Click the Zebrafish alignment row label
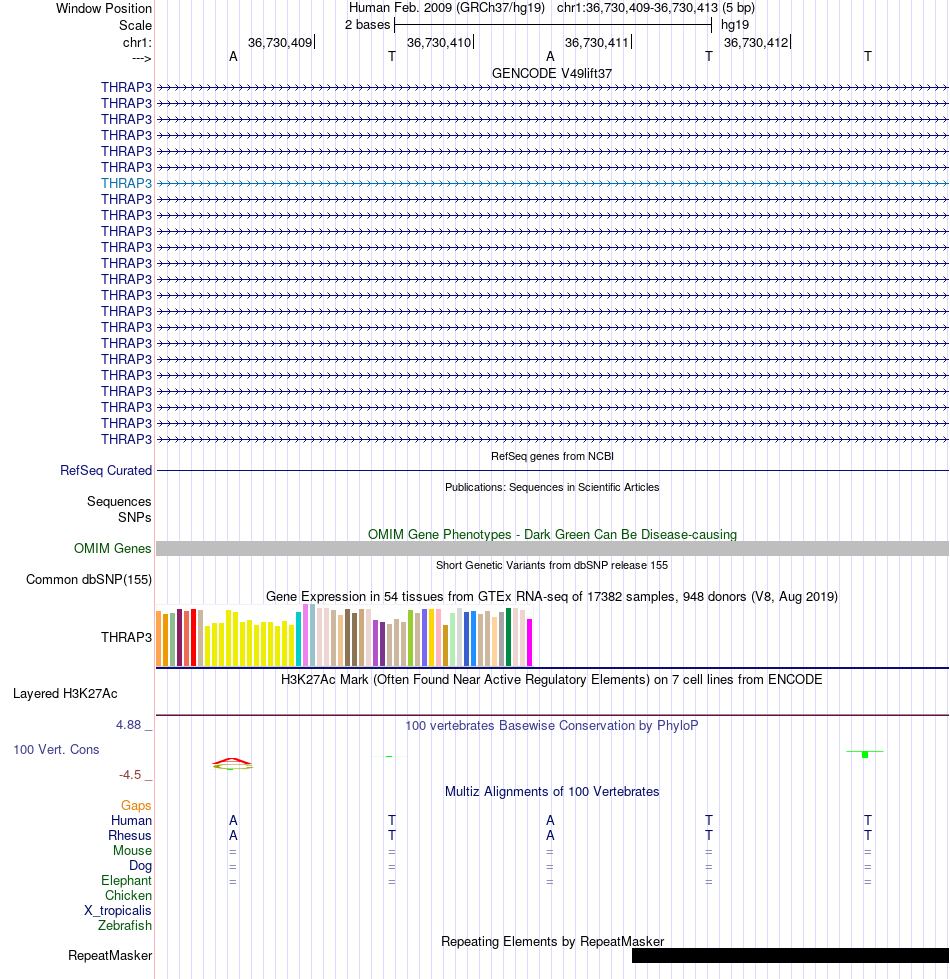 pos(125,925)
